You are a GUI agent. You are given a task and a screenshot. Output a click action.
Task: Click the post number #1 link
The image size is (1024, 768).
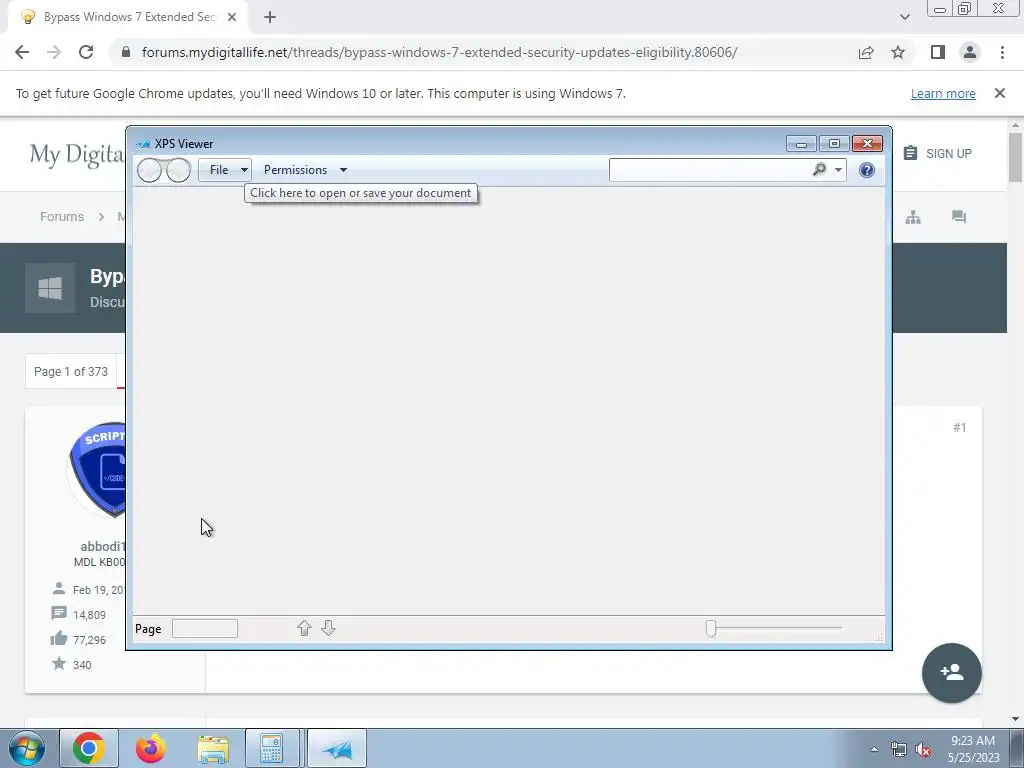[959, 427]
